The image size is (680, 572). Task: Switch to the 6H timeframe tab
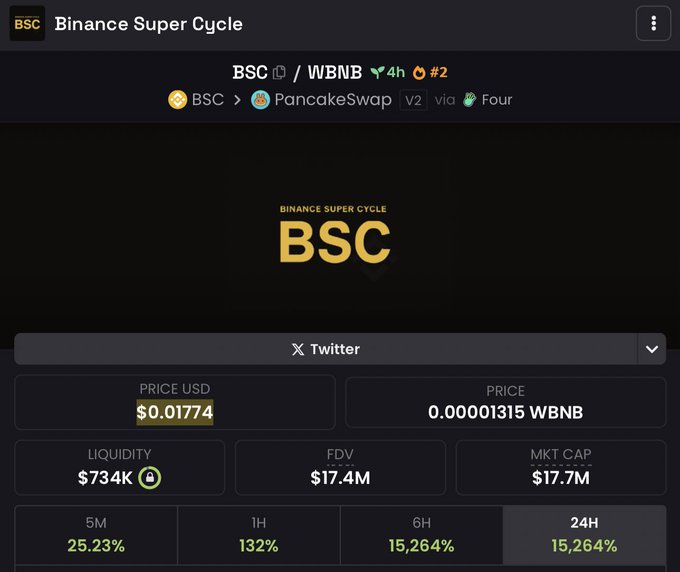click(x=421, y=535)
